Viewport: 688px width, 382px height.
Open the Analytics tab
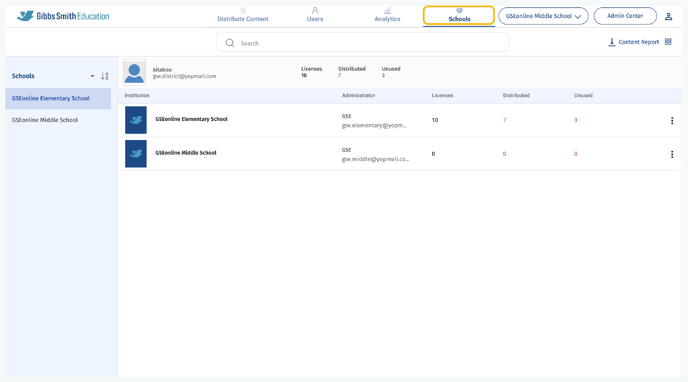click(387, 15)
